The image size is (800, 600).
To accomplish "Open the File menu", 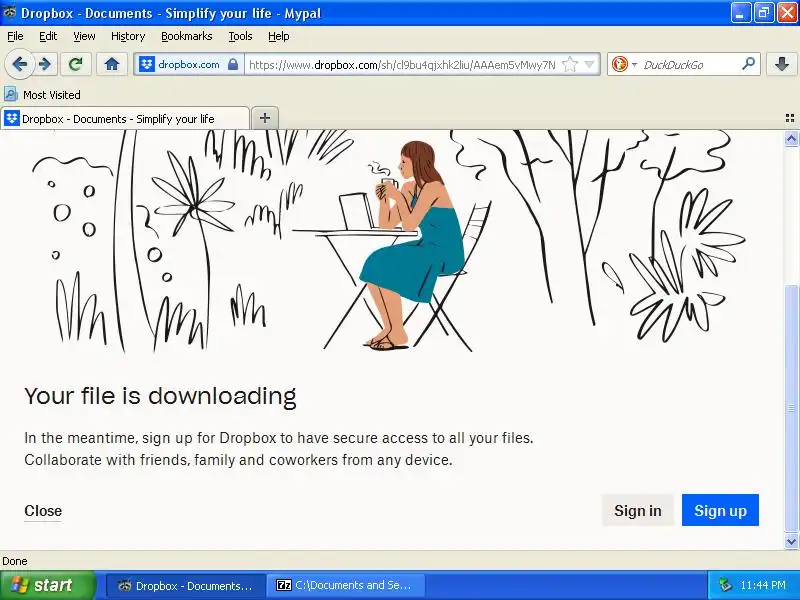I will pos(15,36).
